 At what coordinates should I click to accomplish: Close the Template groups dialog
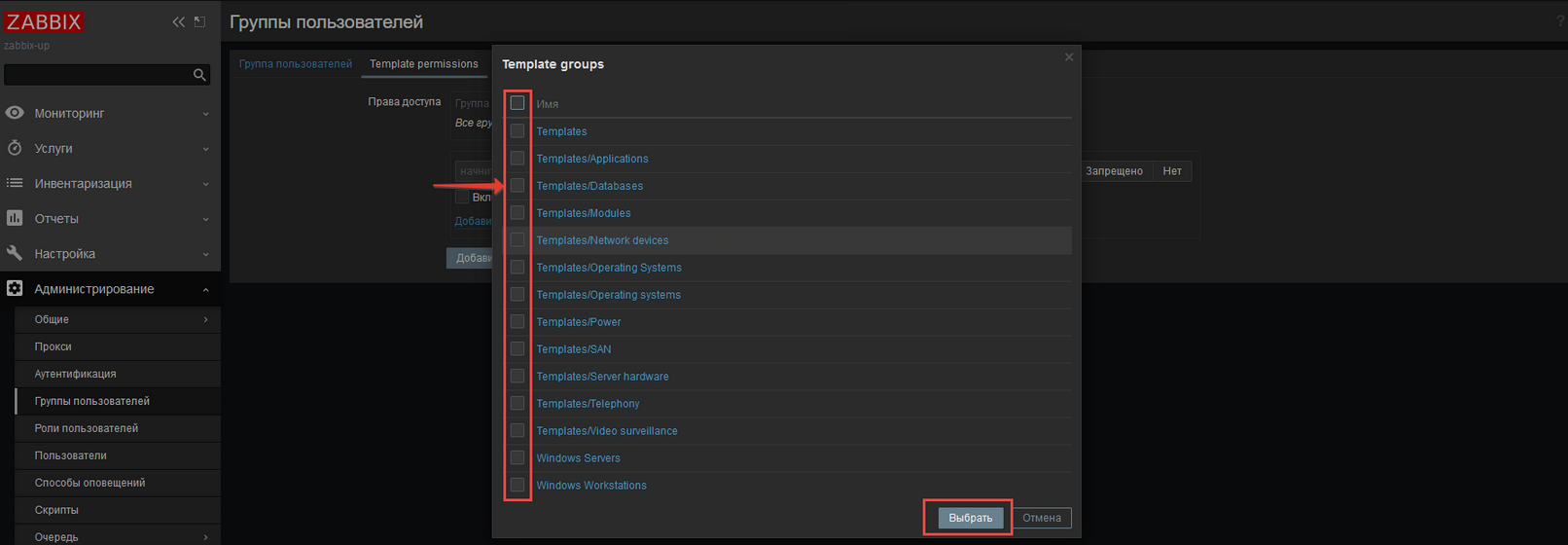tap(1069, 57)
